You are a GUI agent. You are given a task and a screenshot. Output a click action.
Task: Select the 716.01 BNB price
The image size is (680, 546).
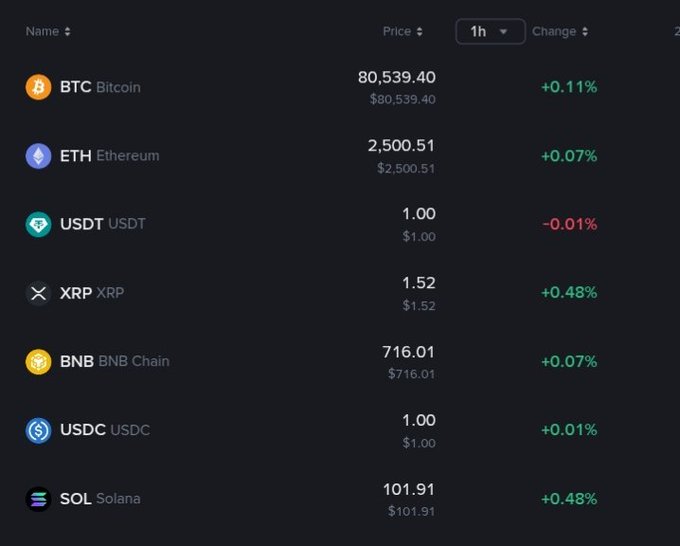[x=408, y=352]
